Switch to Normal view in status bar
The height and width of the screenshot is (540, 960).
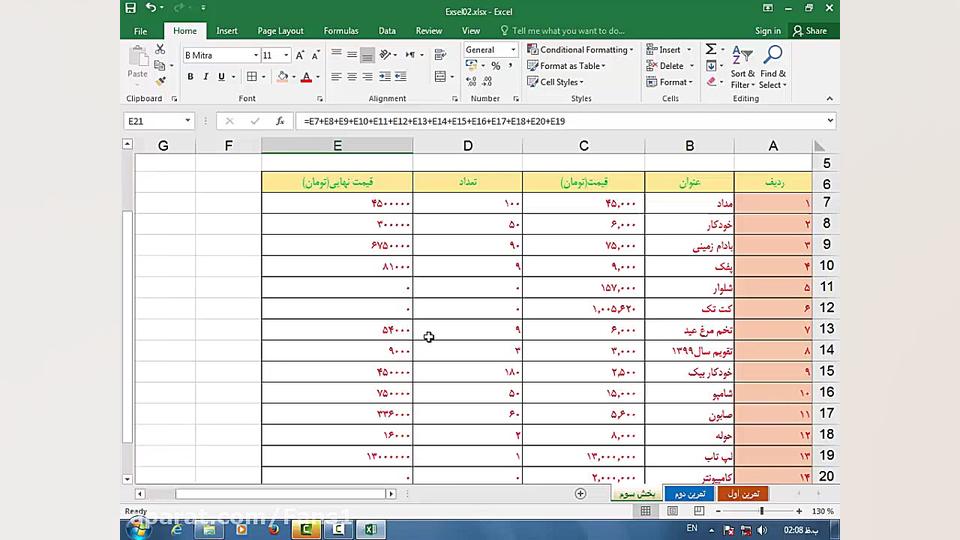[645, 511]
